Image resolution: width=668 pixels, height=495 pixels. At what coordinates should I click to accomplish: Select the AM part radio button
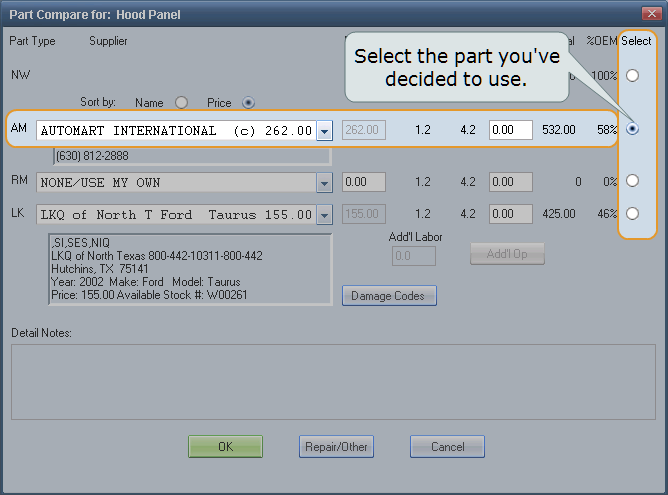click(632, 130)
